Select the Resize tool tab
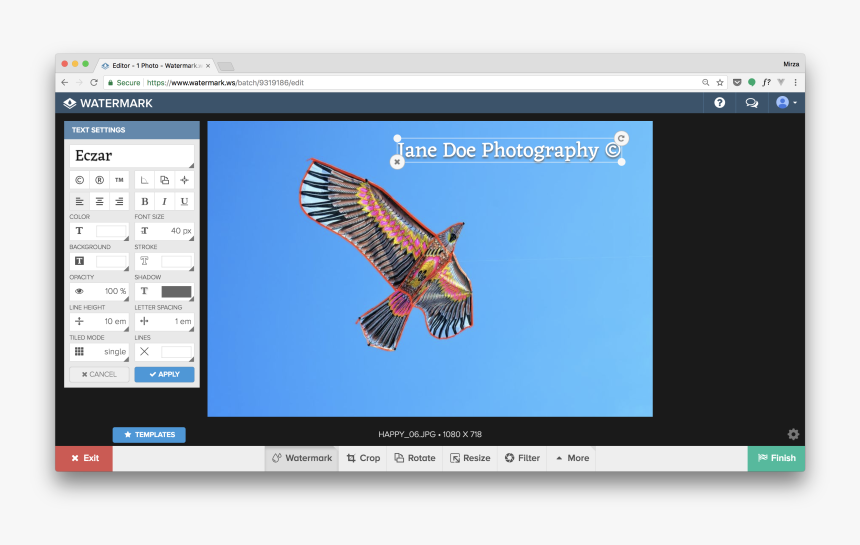 point(470,458)
